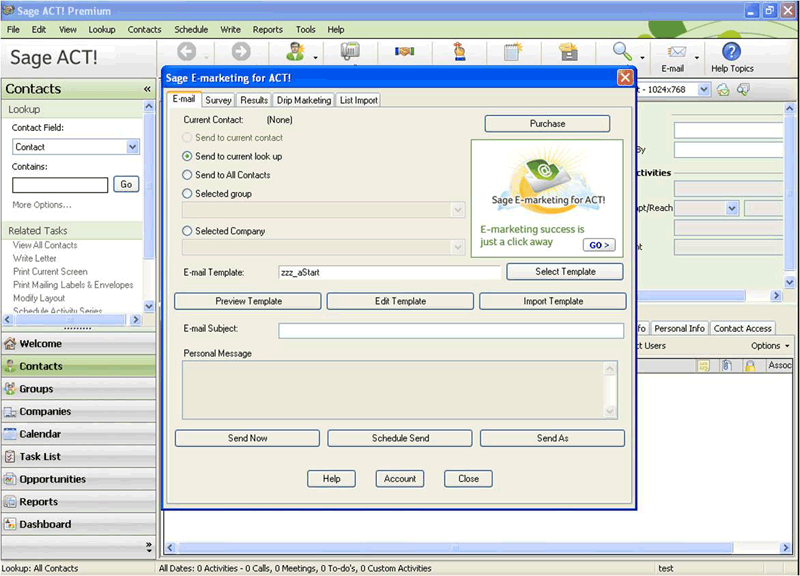Screen dimensions: 800x576
Task: Click the yellow note column header icon
Action: (704, 365)
